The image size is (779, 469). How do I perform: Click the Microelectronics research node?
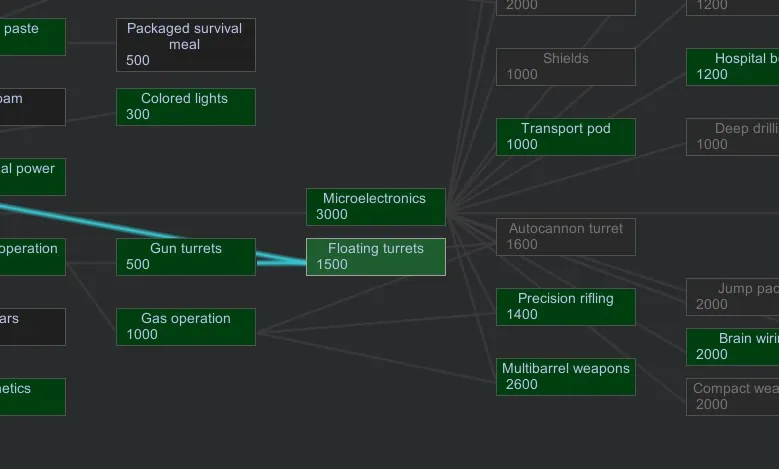tap(375, 207)
